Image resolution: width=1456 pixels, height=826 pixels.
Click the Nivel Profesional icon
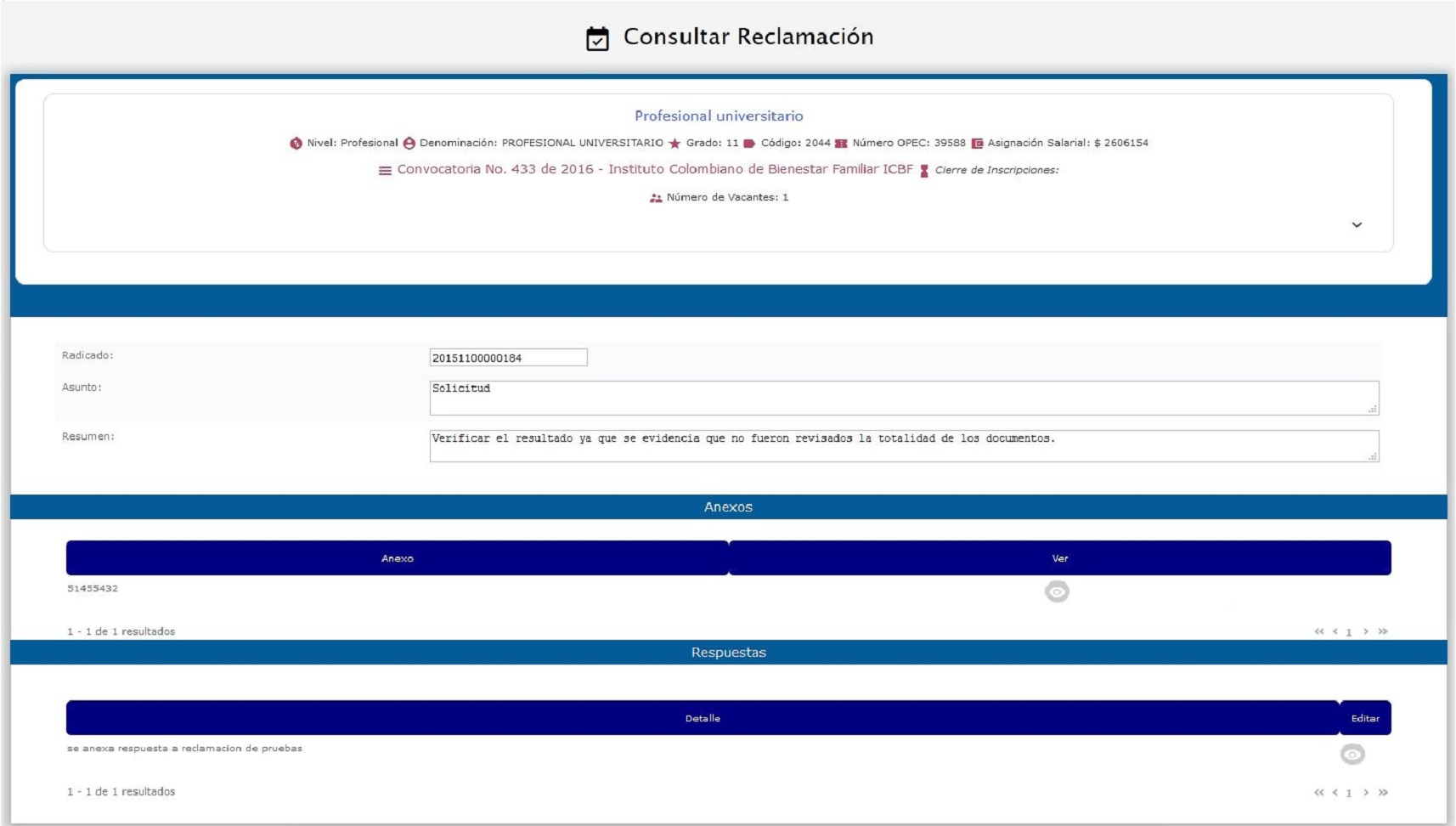point(296,144)
